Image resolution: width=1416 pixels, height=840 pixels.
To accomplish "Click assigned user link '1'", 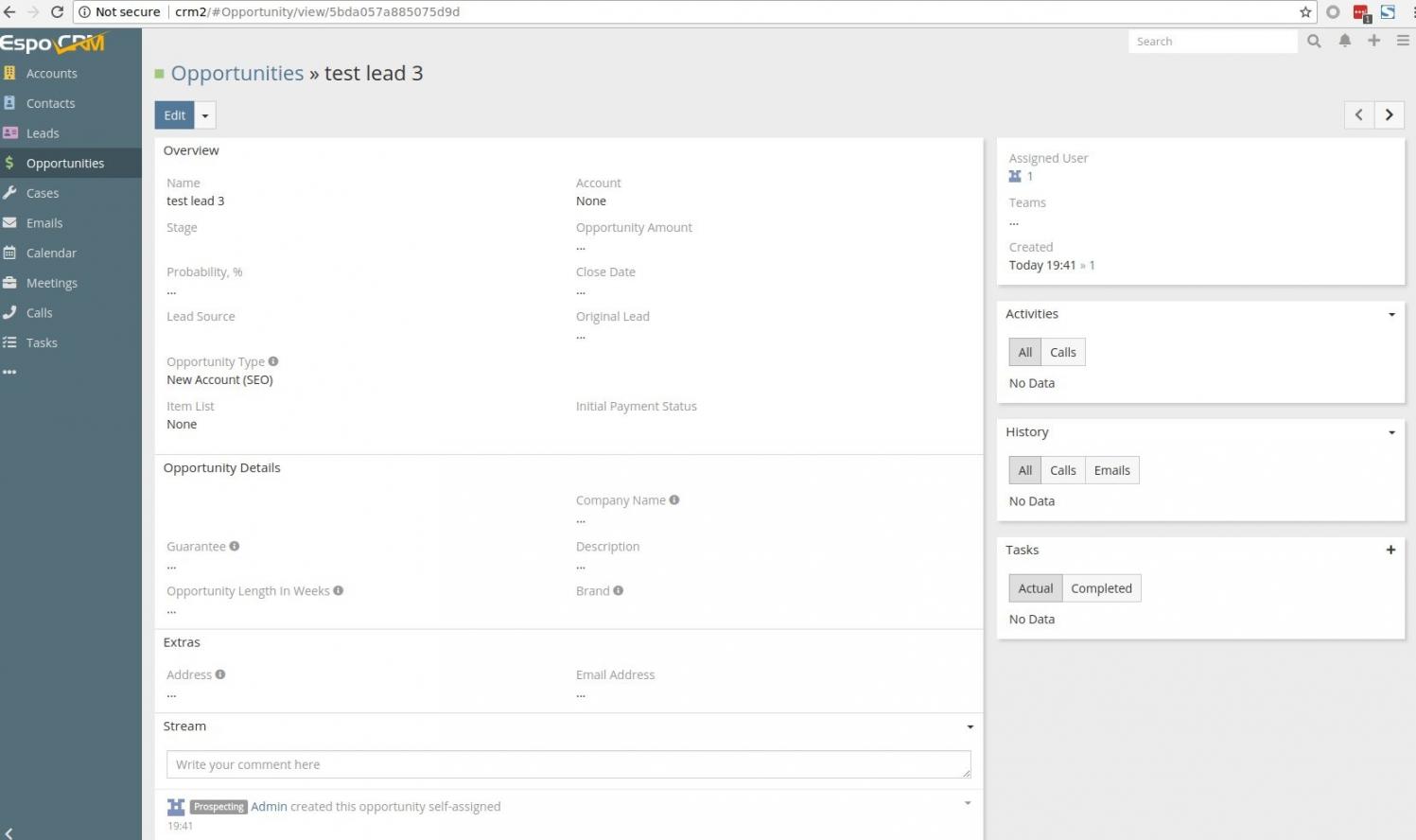I will (1030, 176).
